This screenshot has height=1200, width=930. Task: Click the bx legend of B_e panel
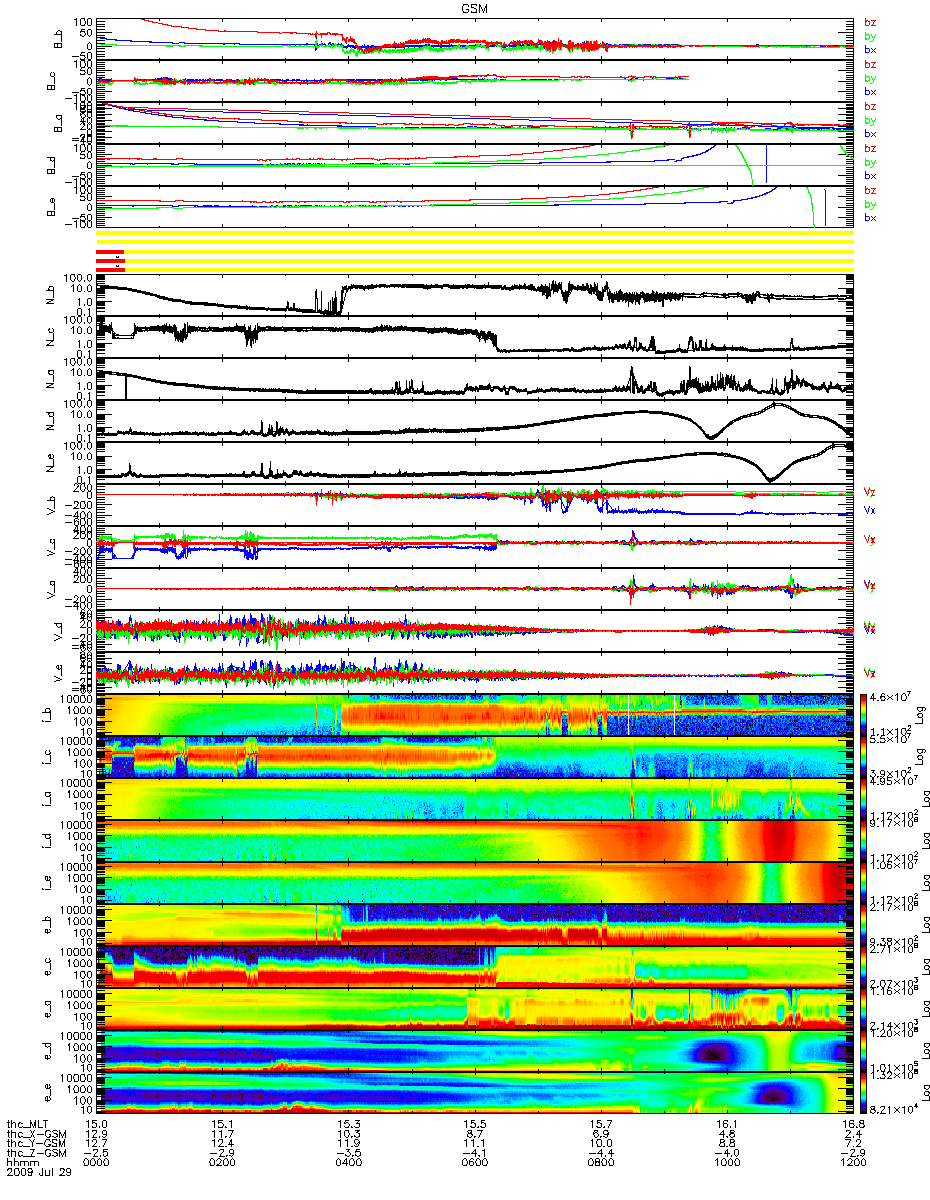coord(871,217)
